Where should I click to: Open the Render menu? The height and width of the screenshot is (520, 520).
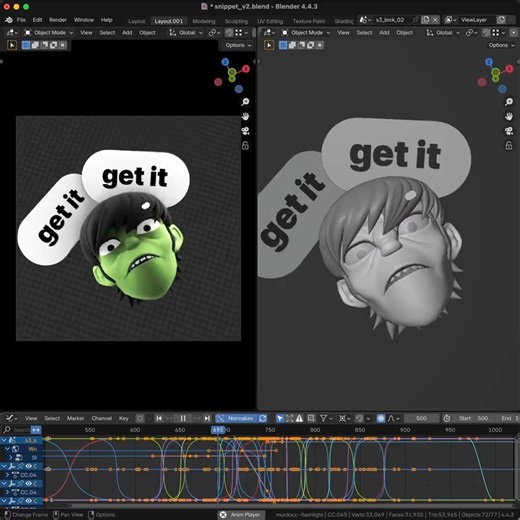click(x=58, y=20)
